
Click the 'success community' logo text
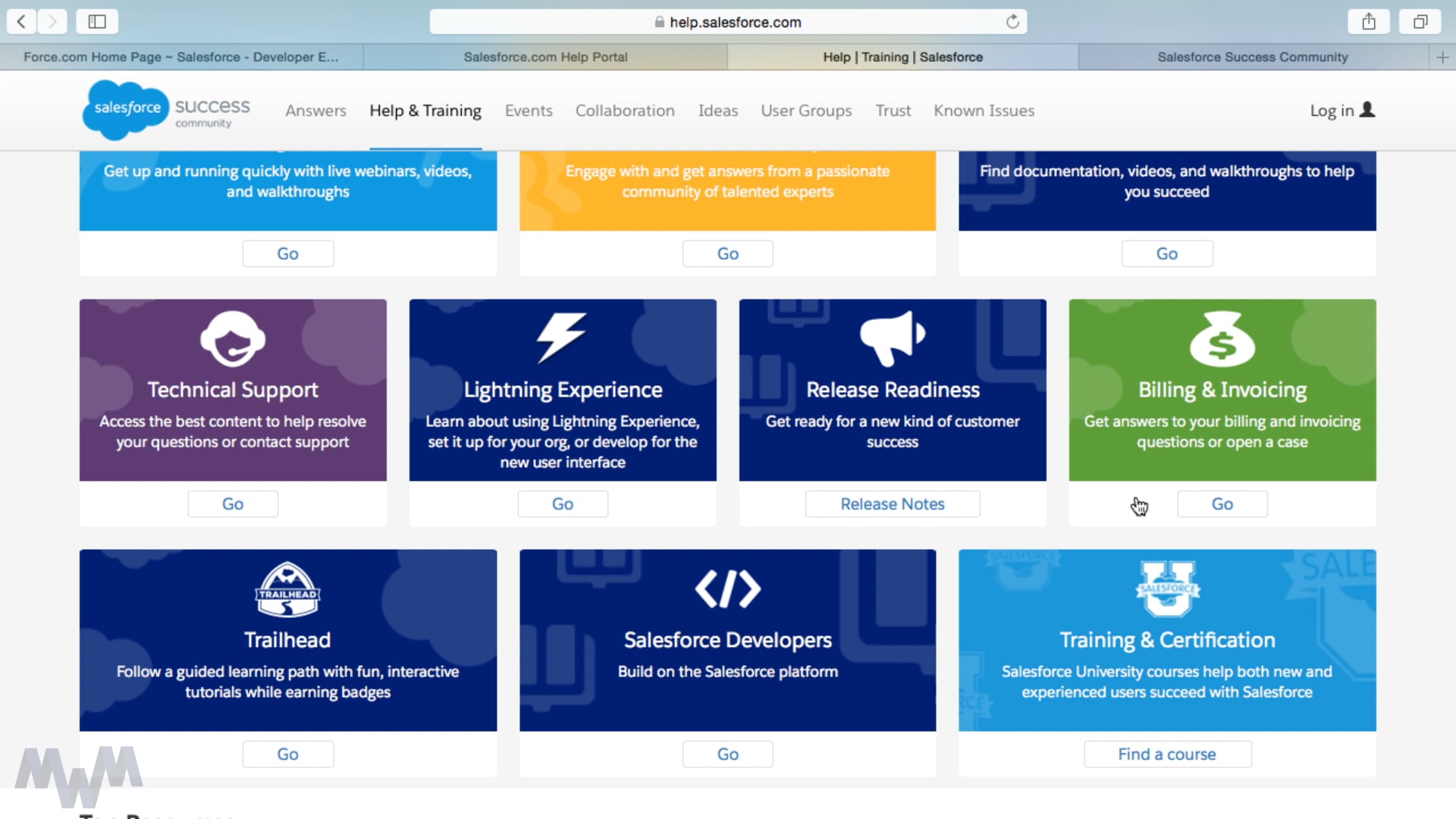pos(212,112)
